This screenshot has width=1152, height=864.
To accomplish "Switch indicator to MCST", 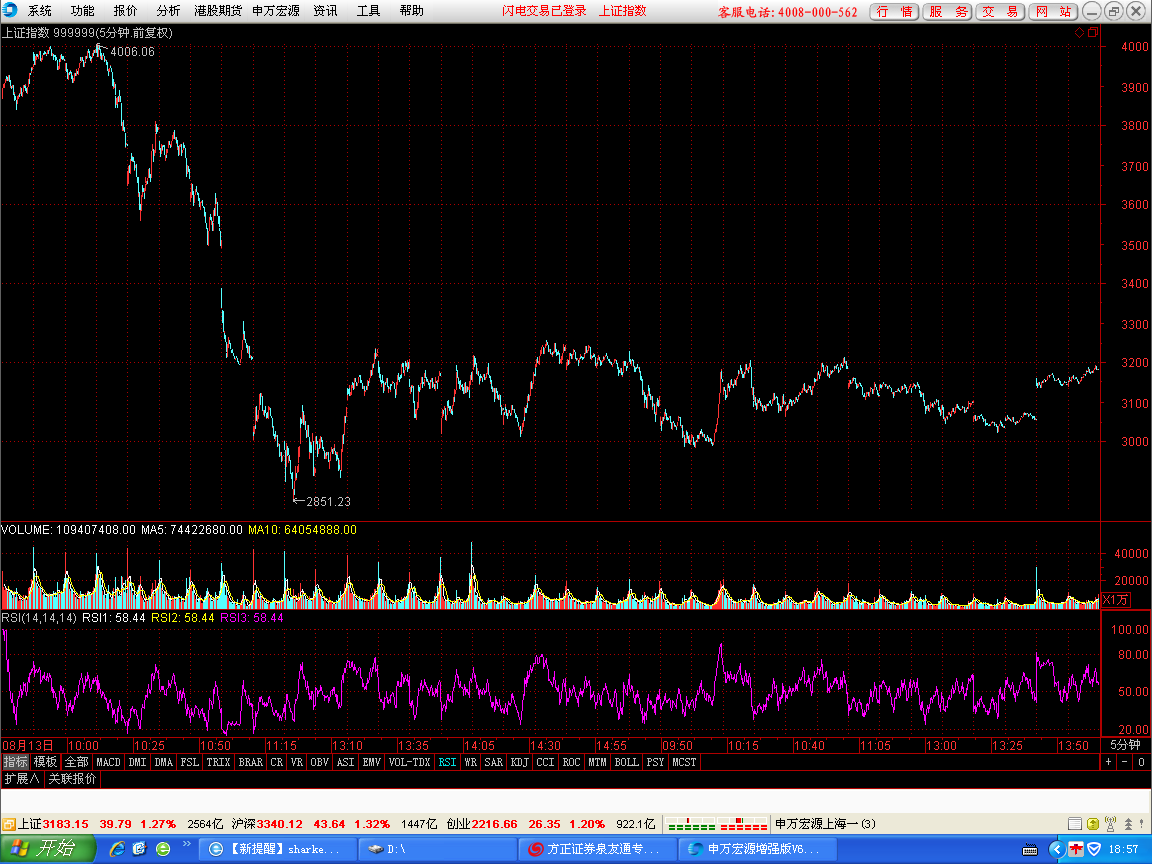I will click(684, 762).
